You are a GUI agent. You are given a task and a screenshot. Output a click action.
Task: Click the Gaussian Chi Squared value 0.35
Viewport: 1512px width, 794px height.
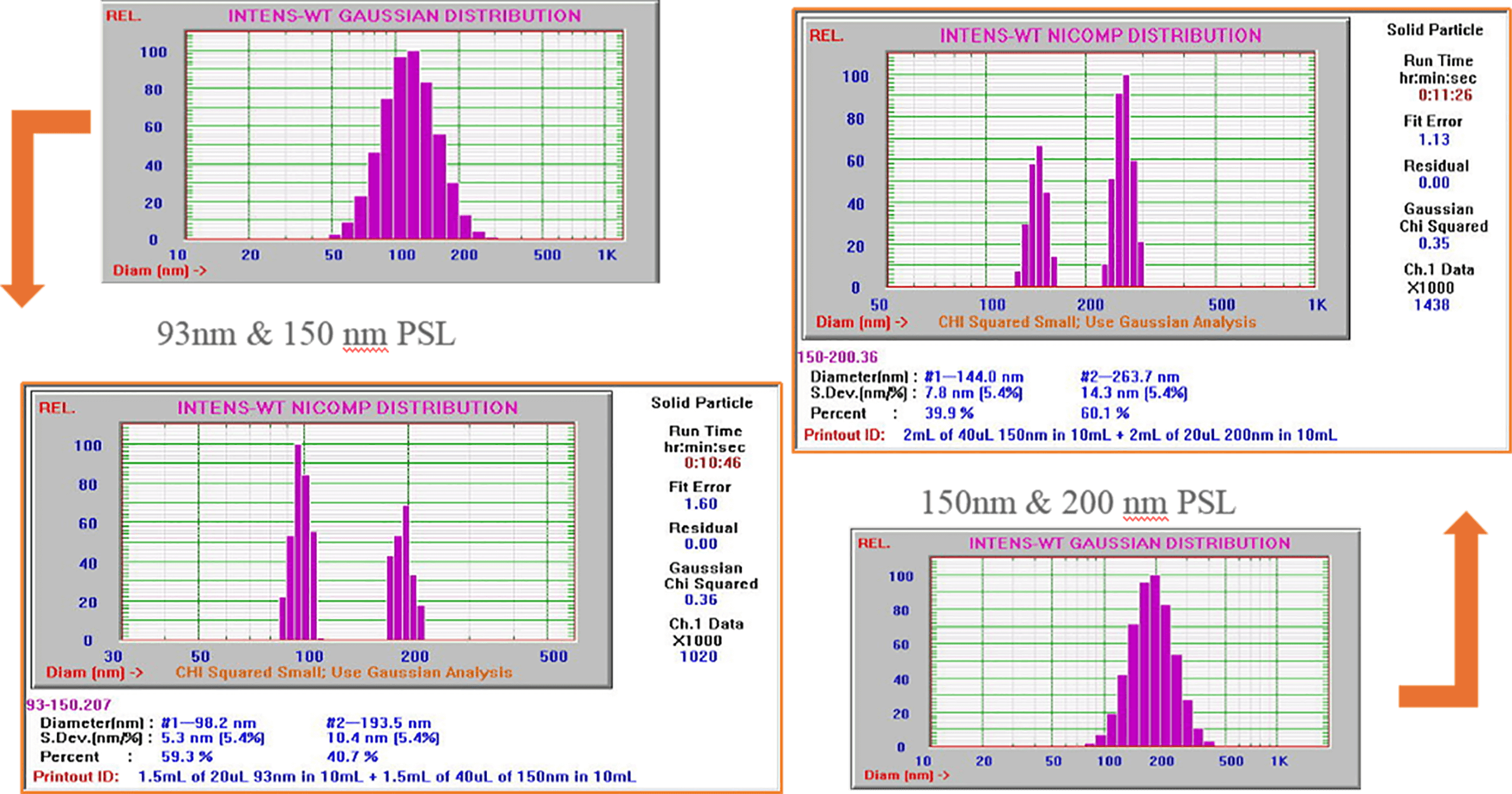(x=1434, y=243)
